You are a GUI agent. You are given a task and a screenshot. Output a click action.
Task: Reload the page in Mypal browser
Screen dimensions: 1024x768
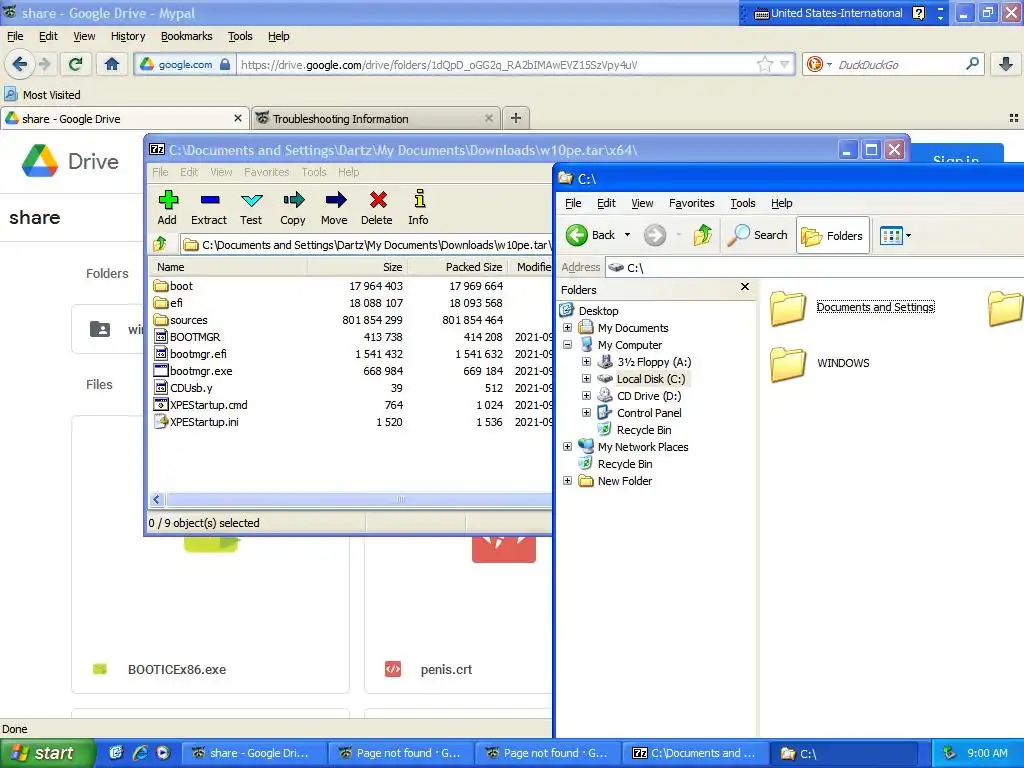coord(76,64)
